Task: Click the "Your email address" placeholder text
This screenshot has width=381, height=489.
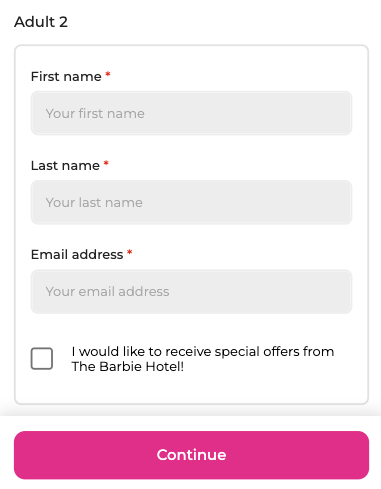Action: click(x=108, y=292)
